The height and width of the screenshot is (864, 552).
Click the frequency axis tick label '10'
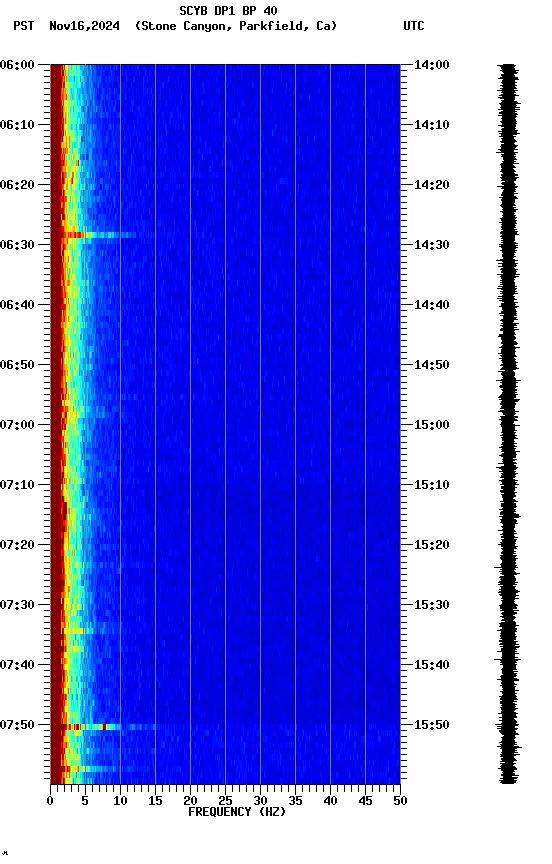120,801
